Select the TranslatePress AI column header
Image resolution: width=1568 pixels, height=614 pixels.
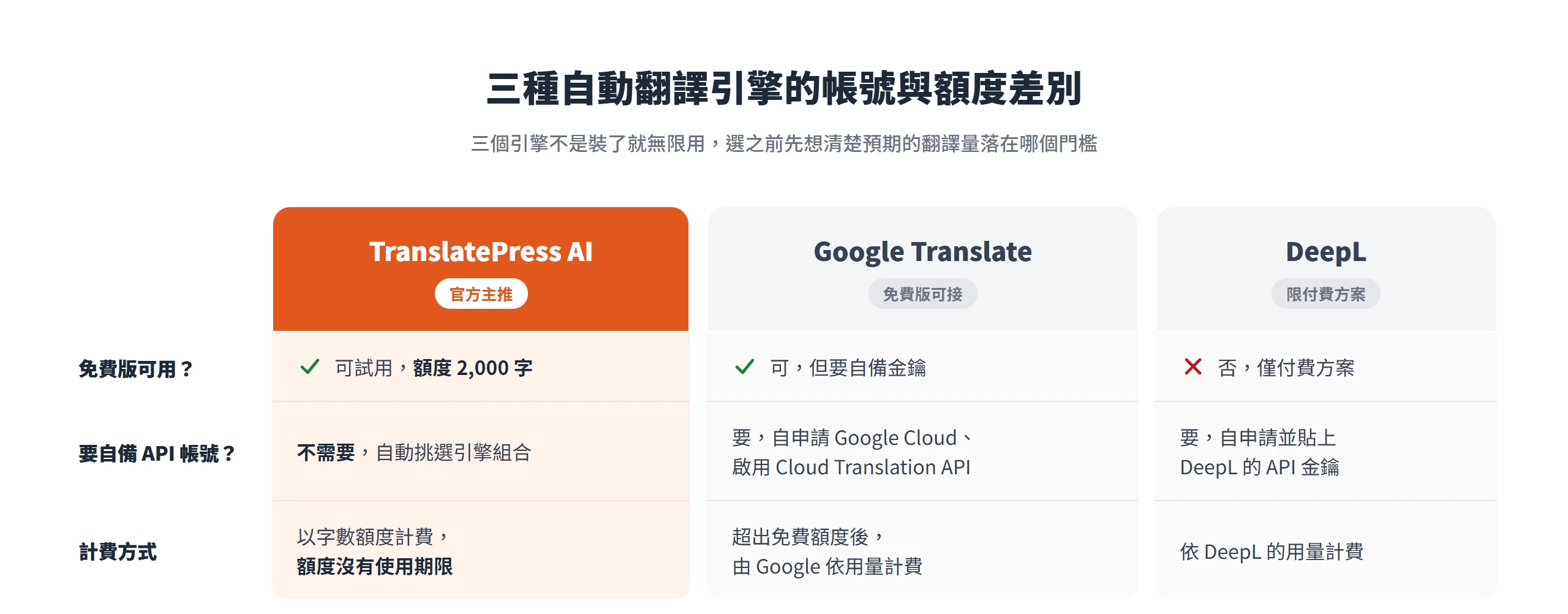[481, 269]
